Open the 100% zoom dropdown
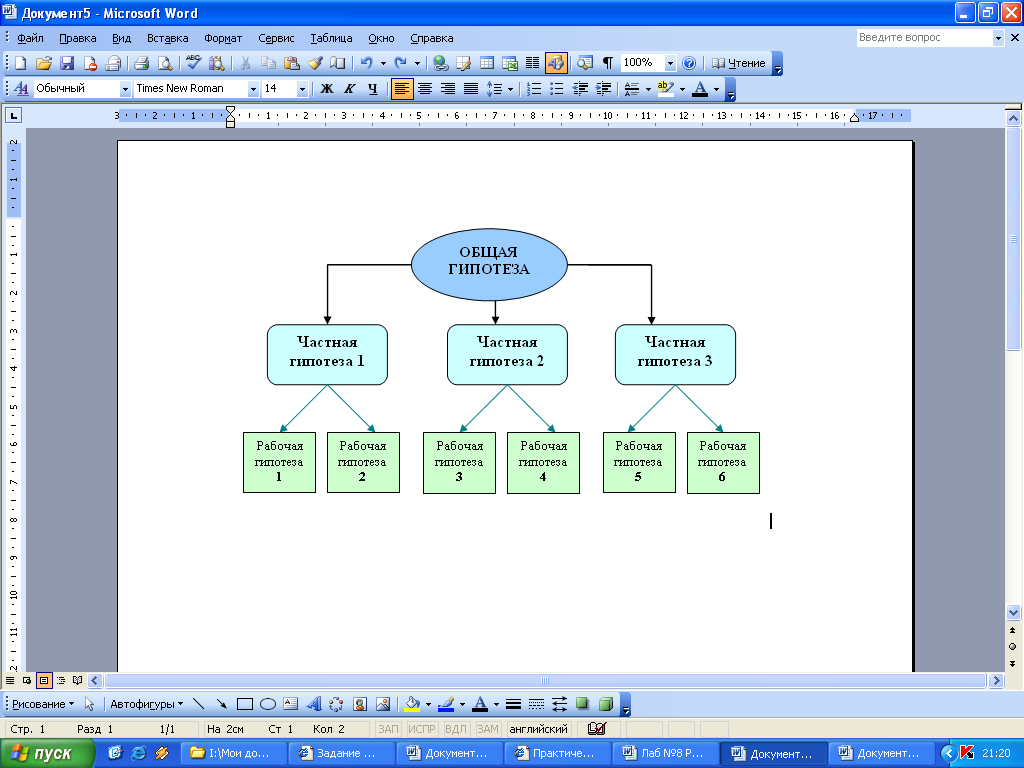The width and height of the screenshot is (1024, 768). 670,63
